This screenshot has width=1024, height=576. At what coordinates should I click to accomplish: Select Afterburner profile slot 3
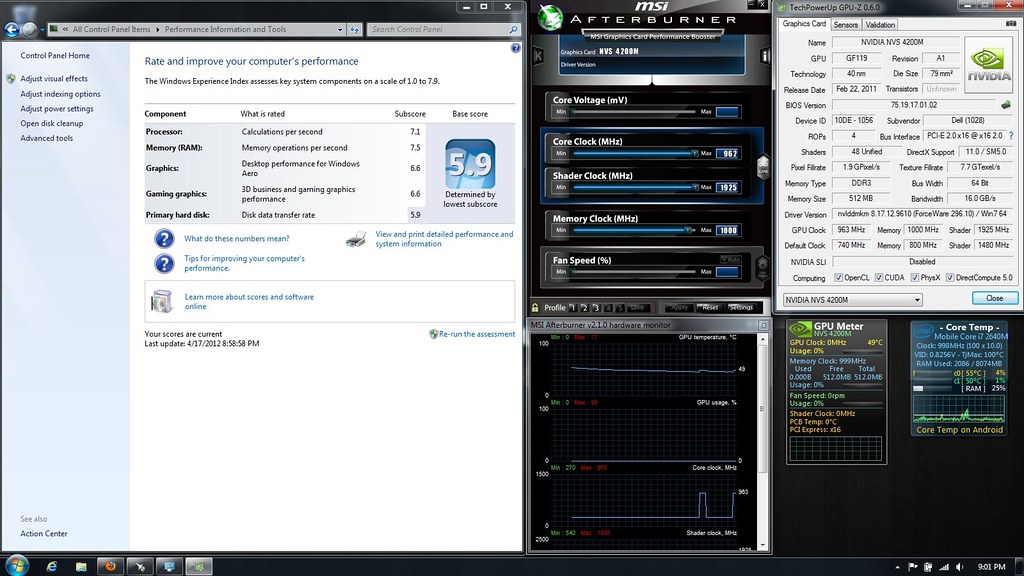coord(596,308)
